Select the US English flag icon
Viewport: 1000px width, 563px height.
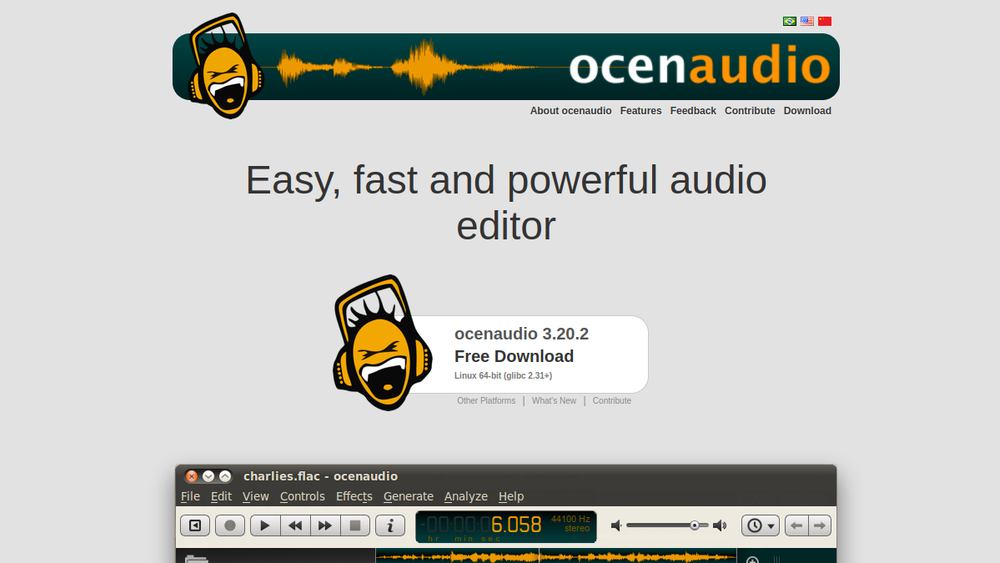point(807,21)
